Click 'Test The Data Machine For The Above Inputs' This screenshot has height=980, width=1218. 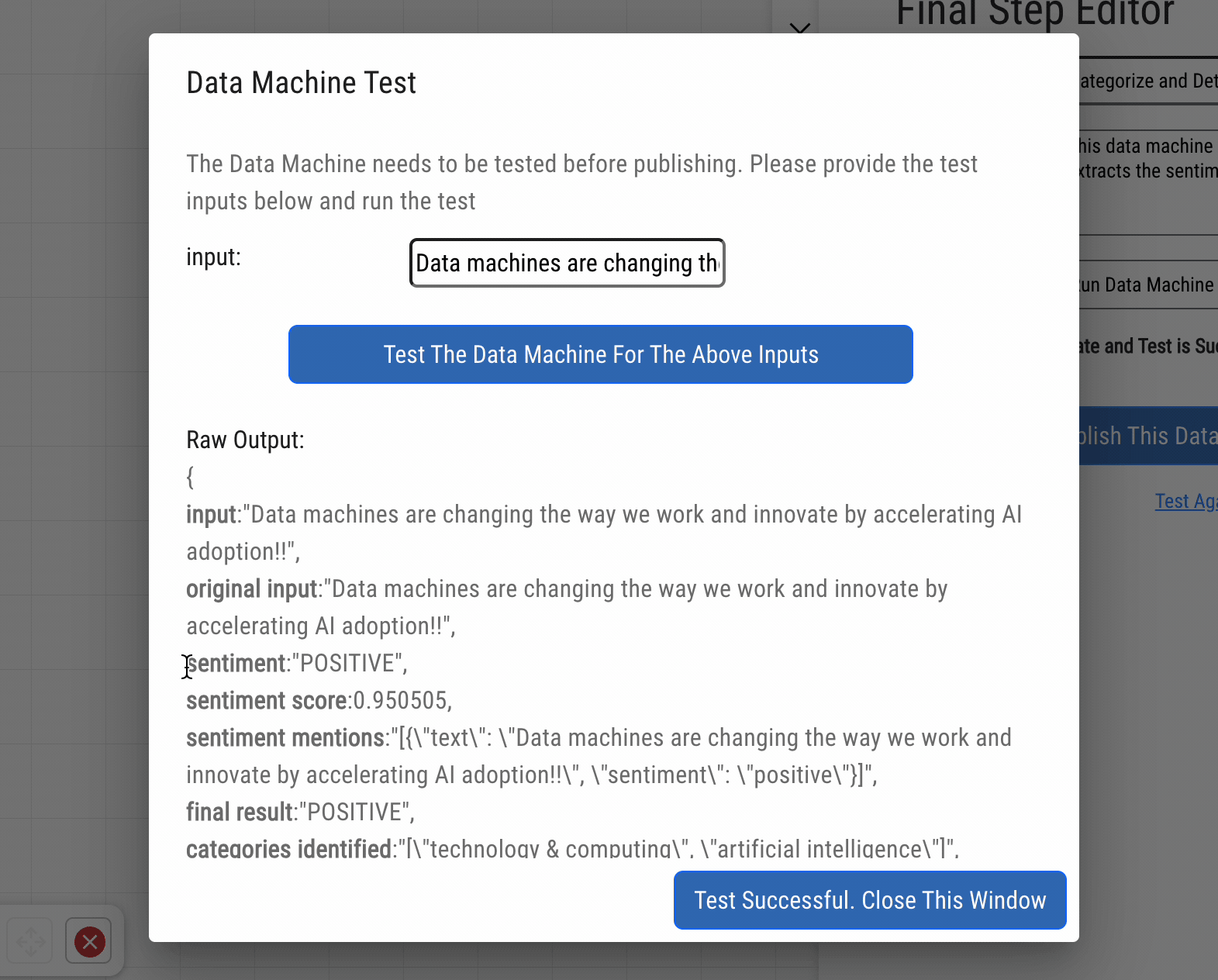point(600,354)
